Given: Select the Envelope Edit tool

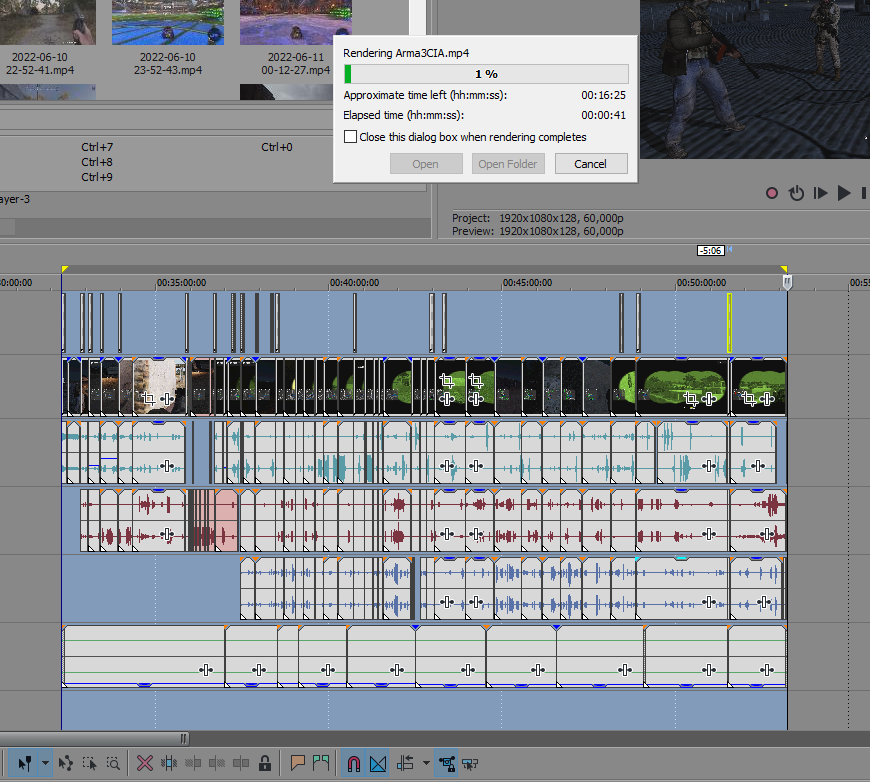Looking at the screenshot, I should click(65, 764).
